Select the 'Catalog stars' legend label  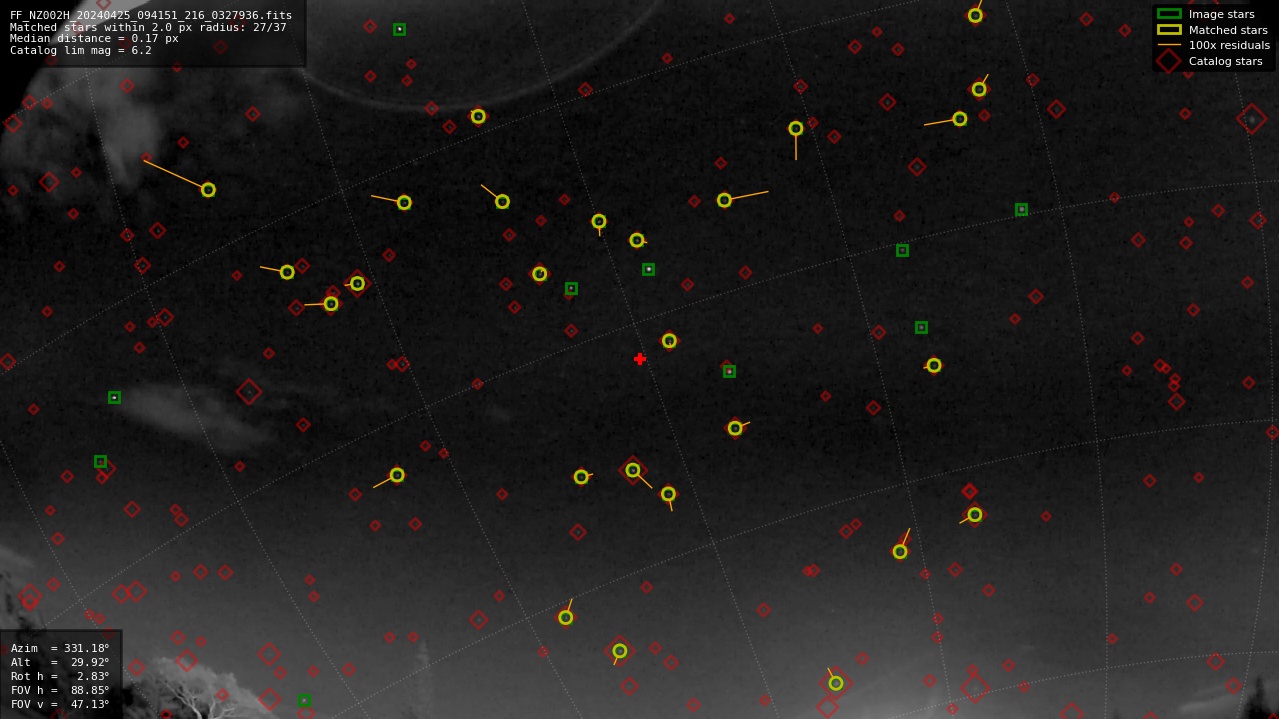pos(1225,61)
